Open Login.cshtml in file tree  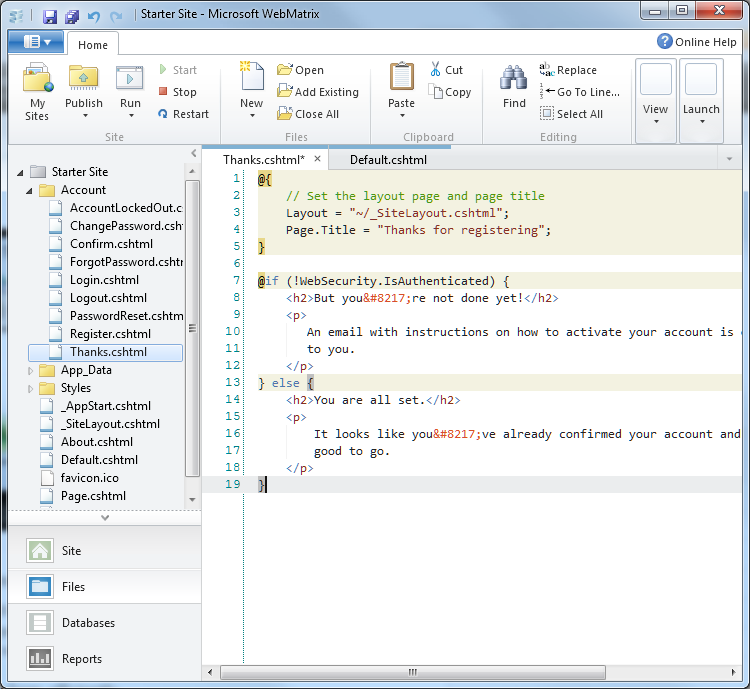[104, 280]
